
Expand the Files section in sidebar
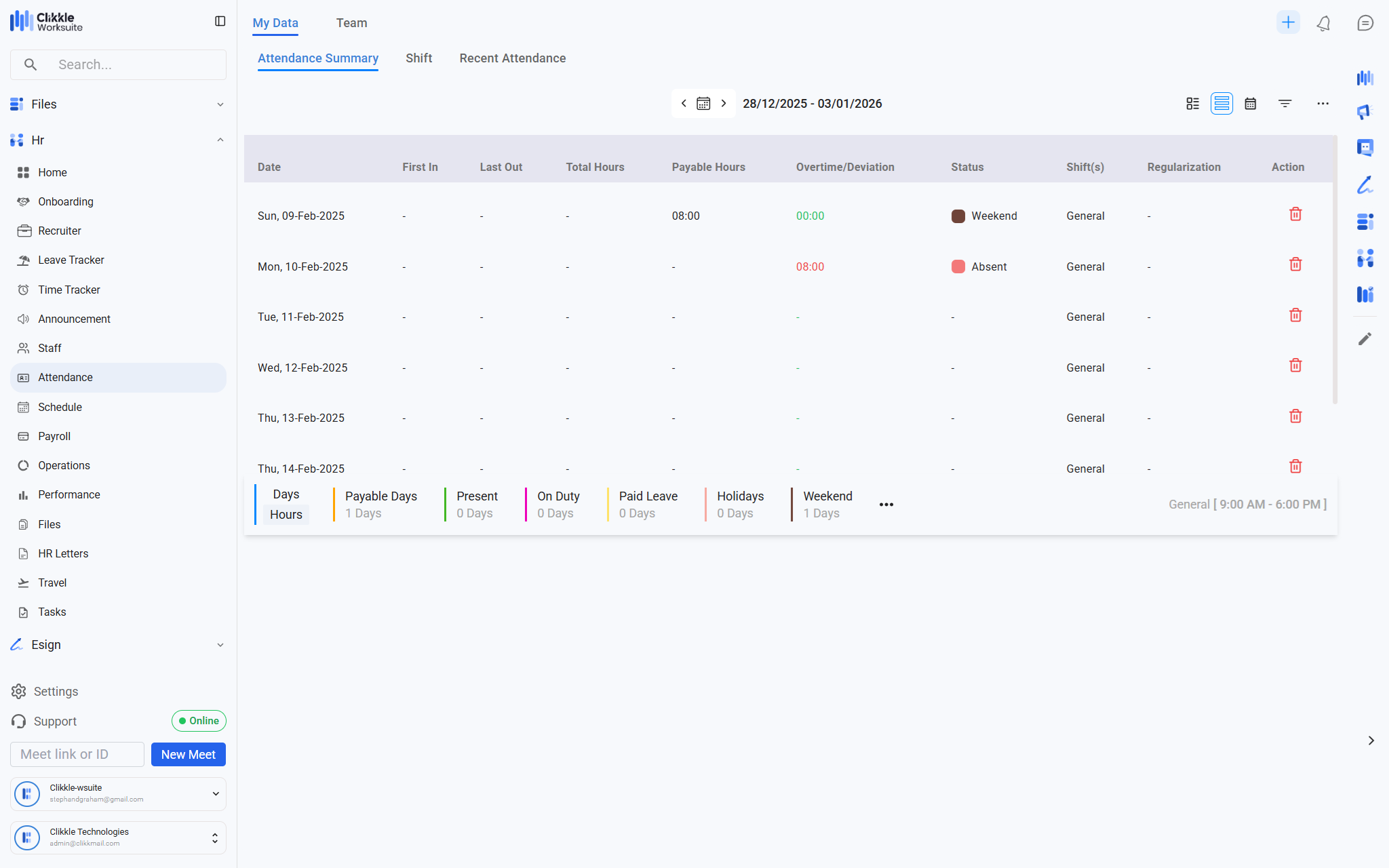click(x=118, y=104)
